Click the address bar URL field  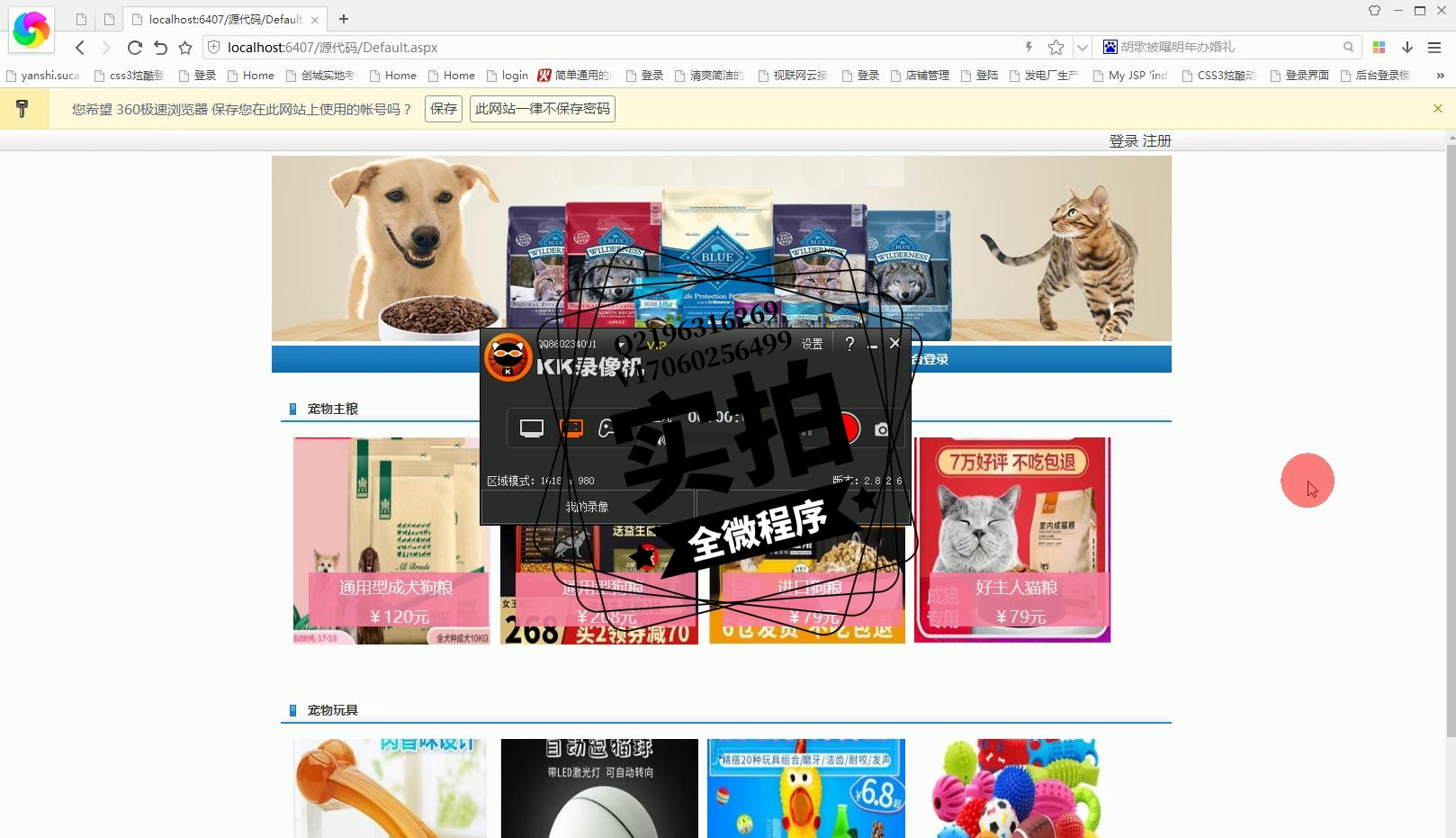(x=612, y=47)
